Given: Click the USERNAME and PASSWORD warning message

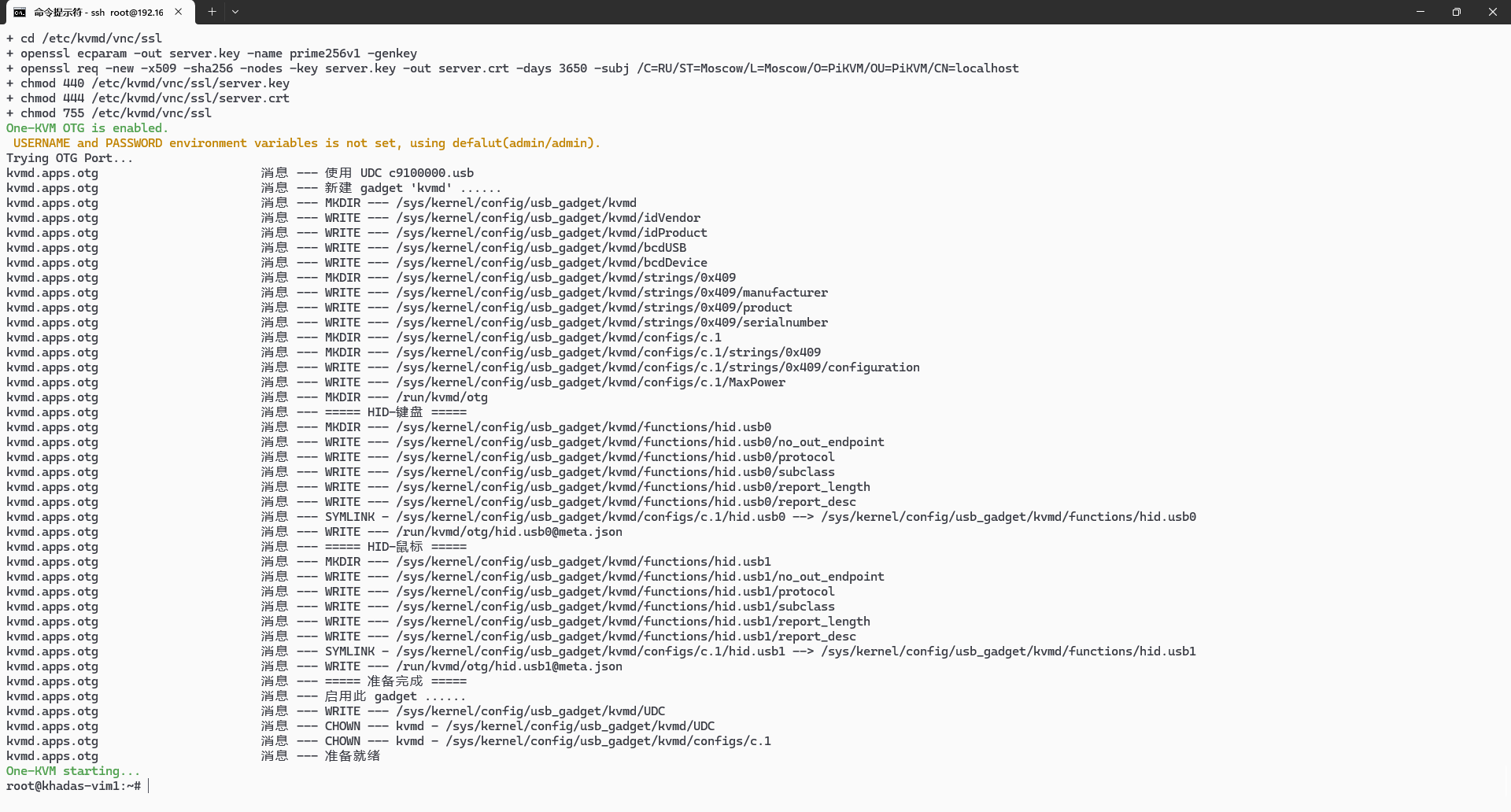Looking at the screenshot, I should (x=306, y=143).
